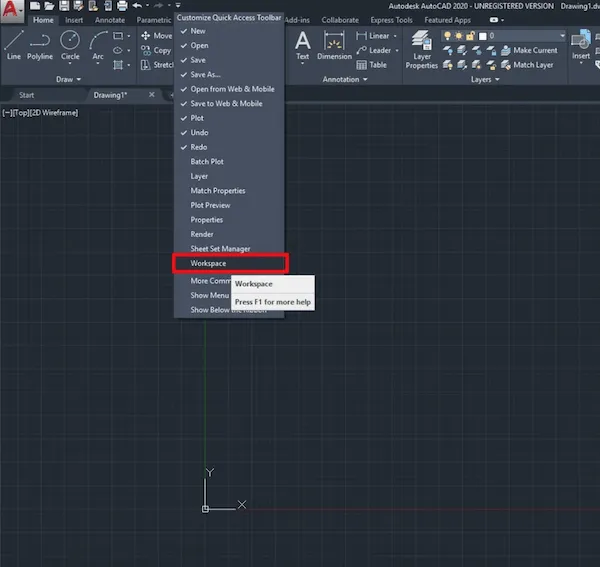Close the Drawing1 file tab
The height and width of the screenshot is (567, 600).
(x=152, y=94)
